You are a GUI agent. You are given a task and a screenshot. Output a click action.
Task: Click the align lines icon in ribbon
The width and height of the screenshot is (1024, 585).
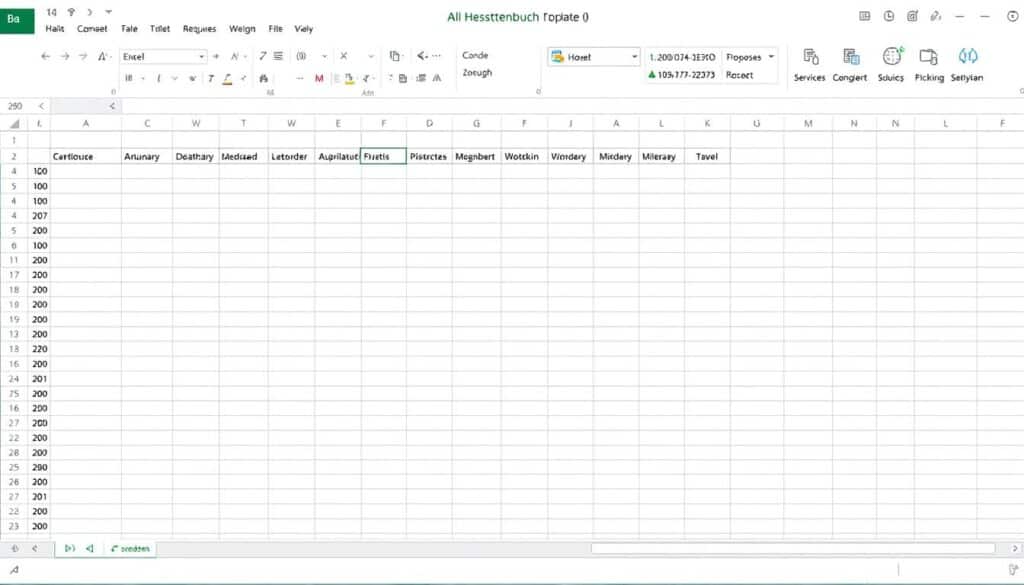[278, 56]
